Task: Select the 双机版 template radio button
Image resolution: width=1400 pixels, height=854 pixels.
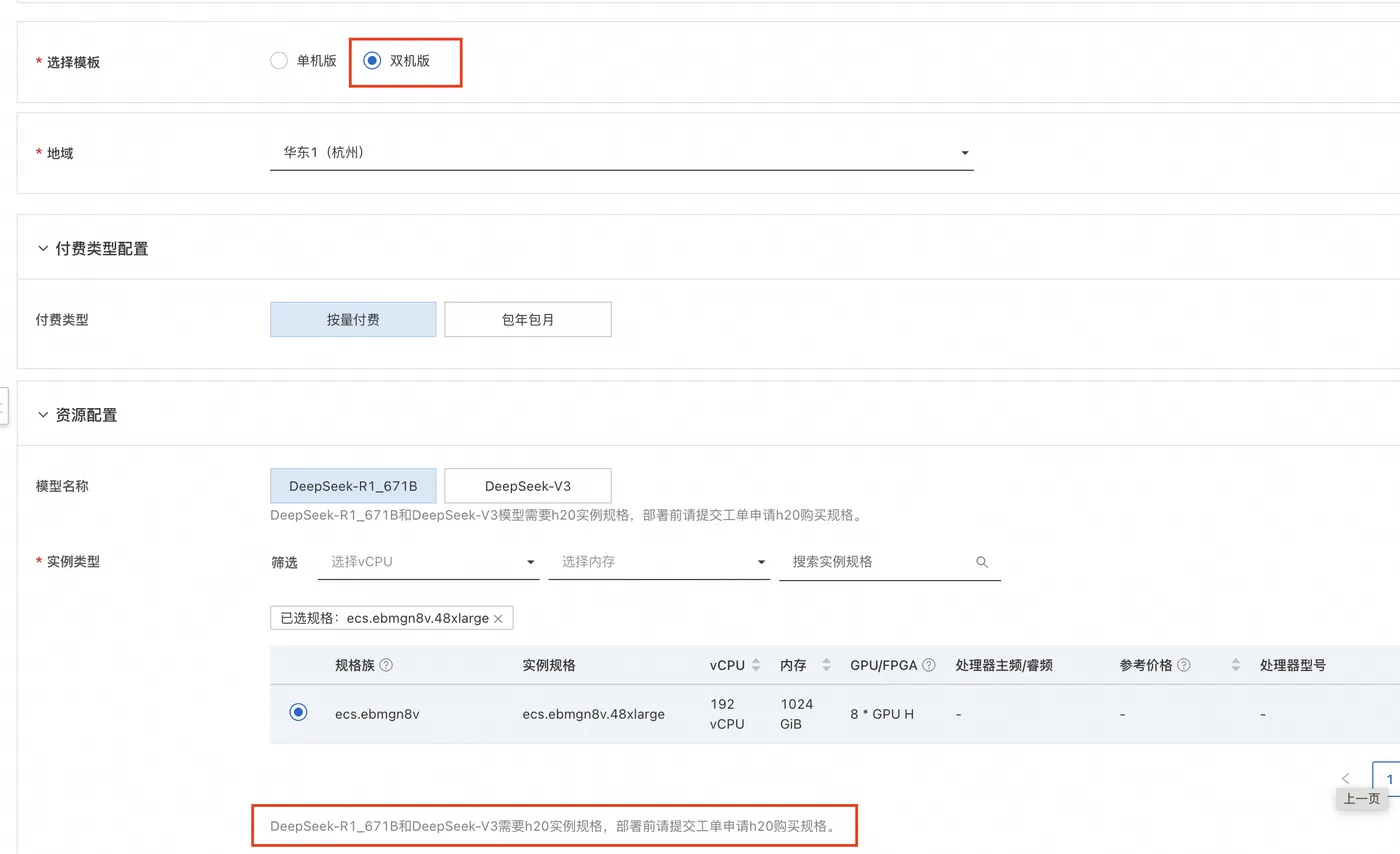Action: click(x=372, y=61)
